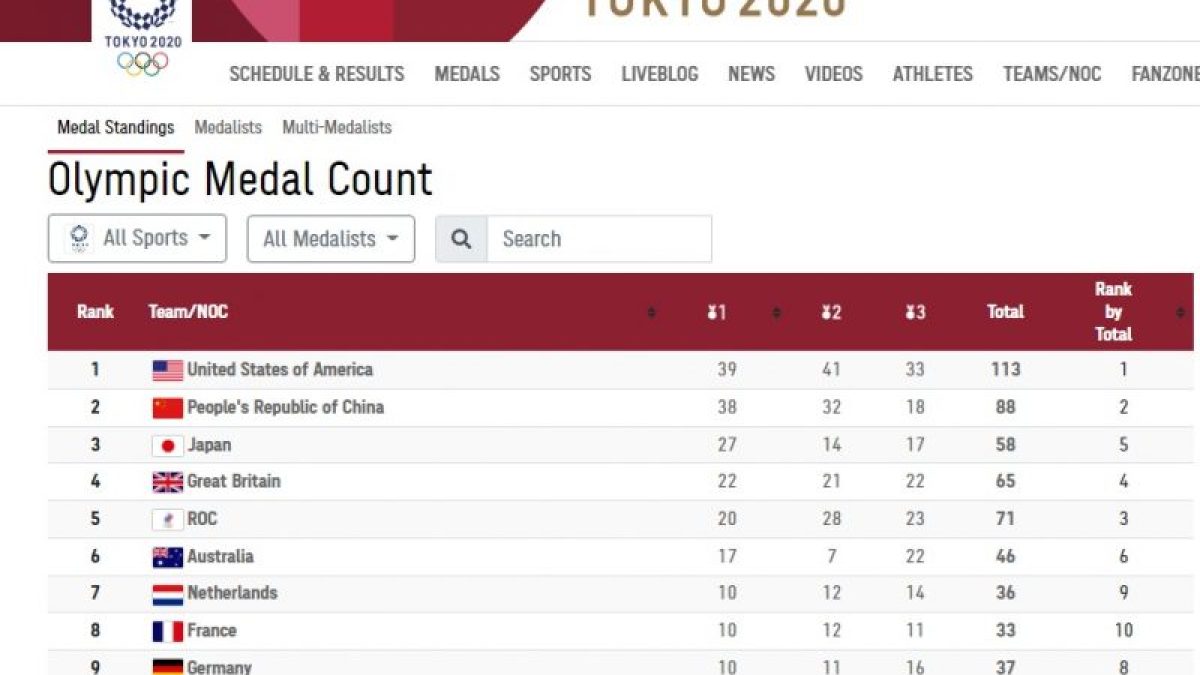Click the search magnifier icon

461,239
